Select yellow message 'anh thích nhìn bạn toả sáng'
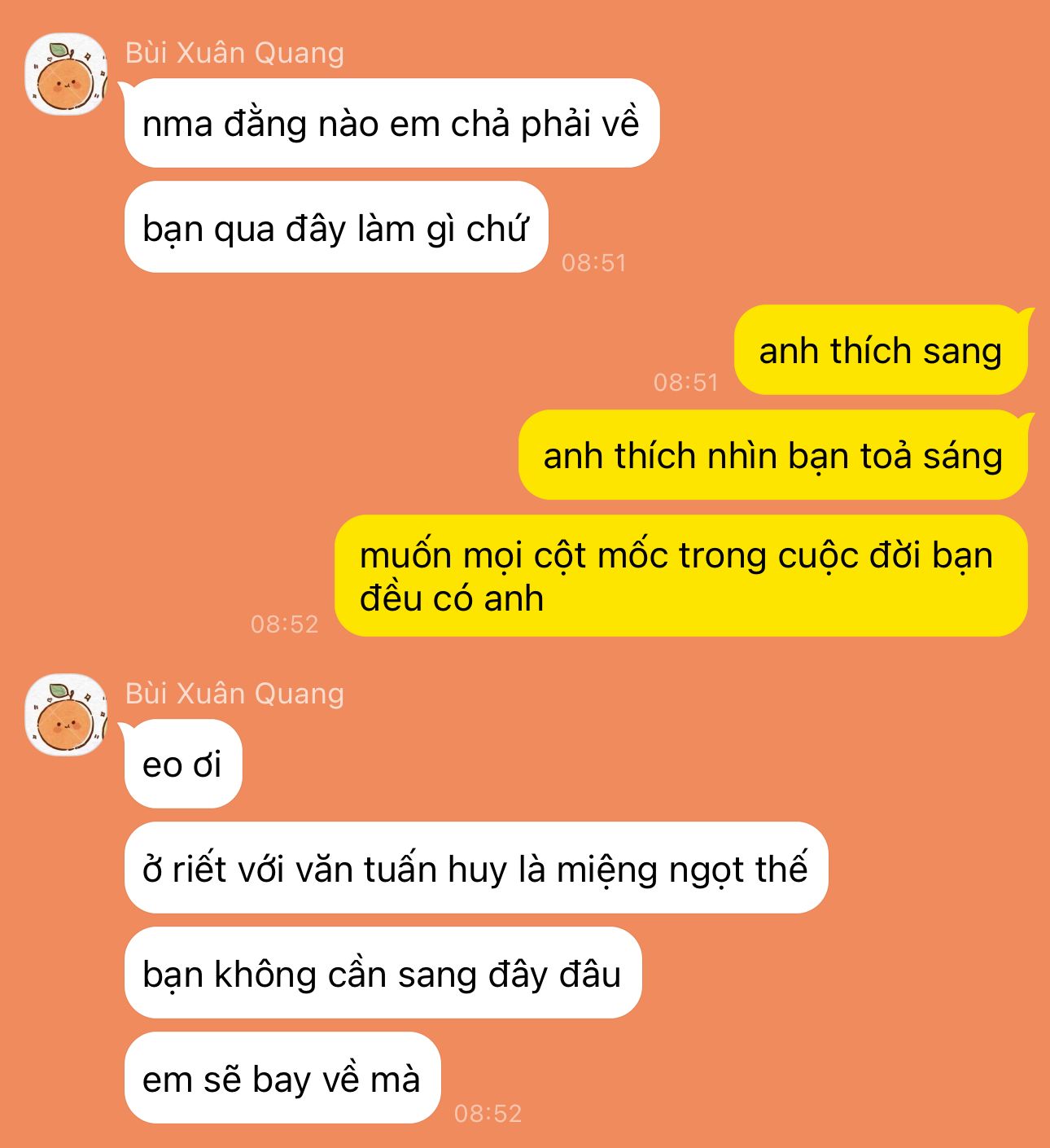This screenshot has width=1050, height=1148. click(x=773, y=455)
